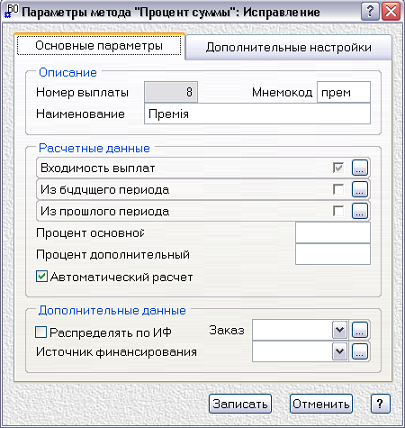Click the Записать button
The image size is (405, 428).
[240, 404]
